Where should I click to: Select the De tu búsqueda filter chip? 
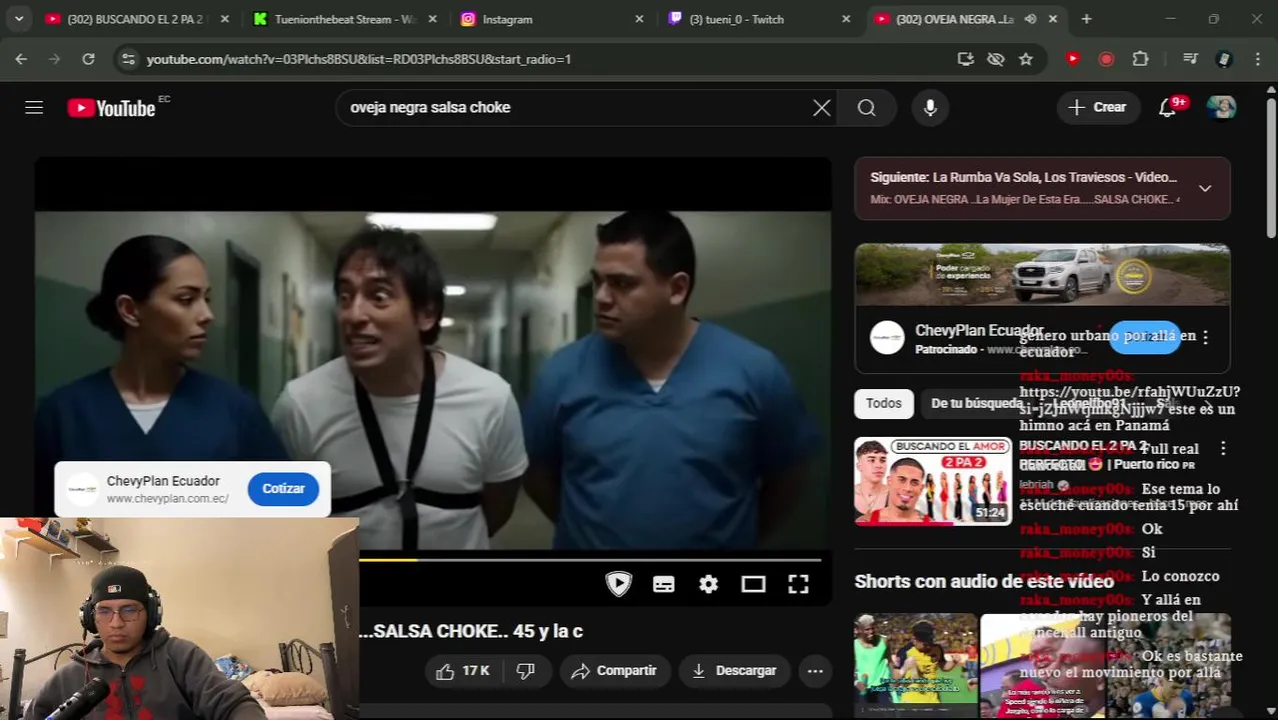977,403
